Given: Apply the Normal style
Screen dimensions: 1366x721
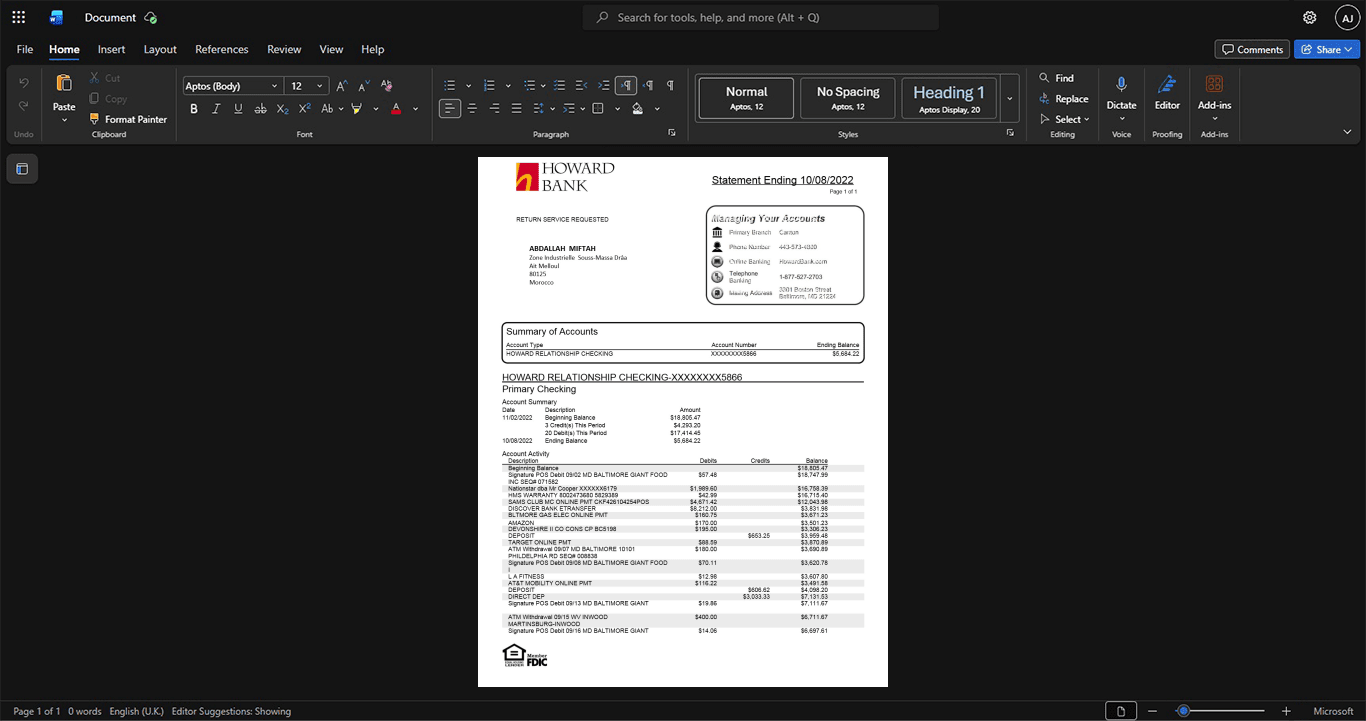Looking at the screenshot, I should pos(747,98).
